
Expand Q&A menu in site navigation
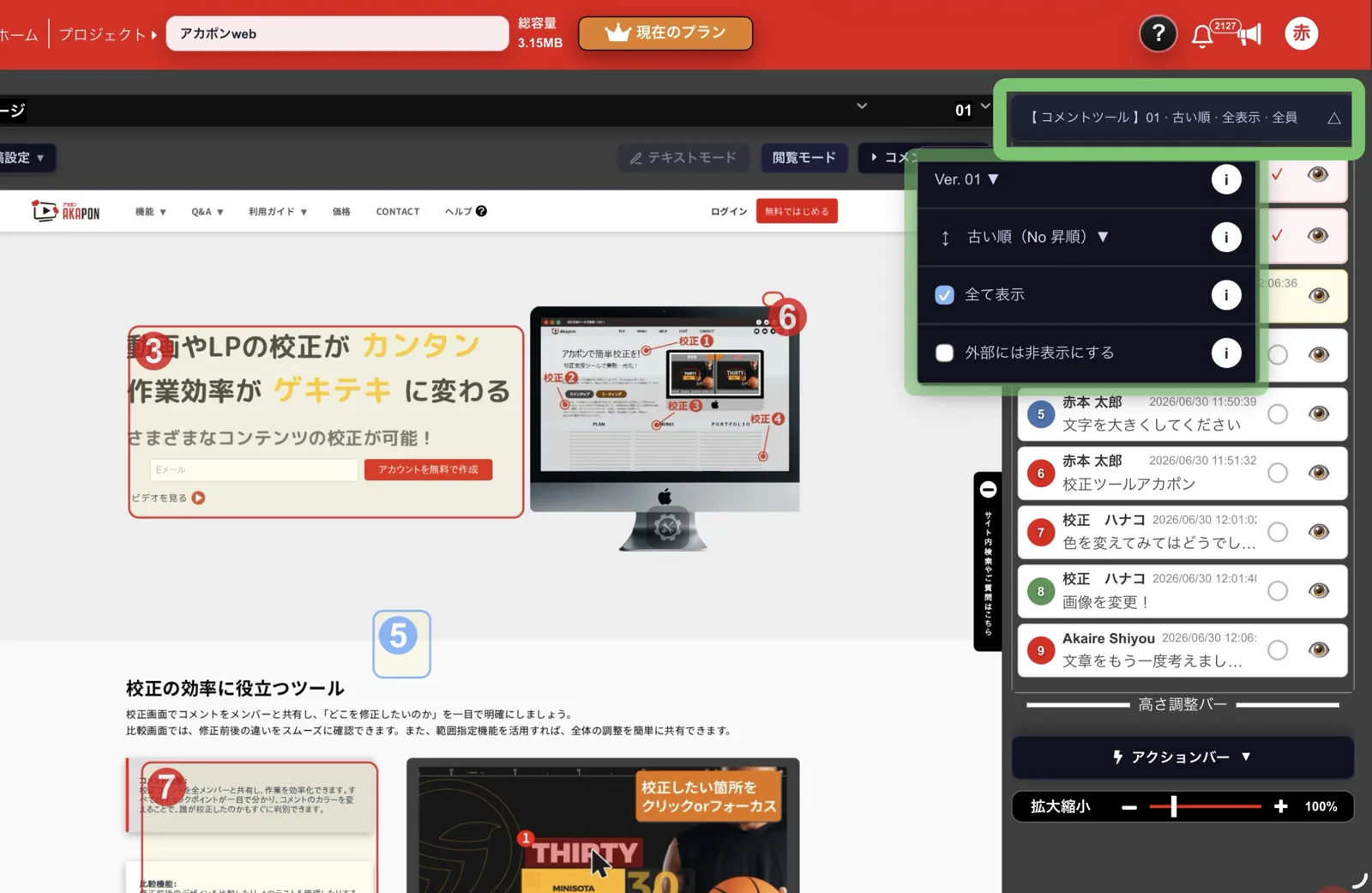click(208, 211)
